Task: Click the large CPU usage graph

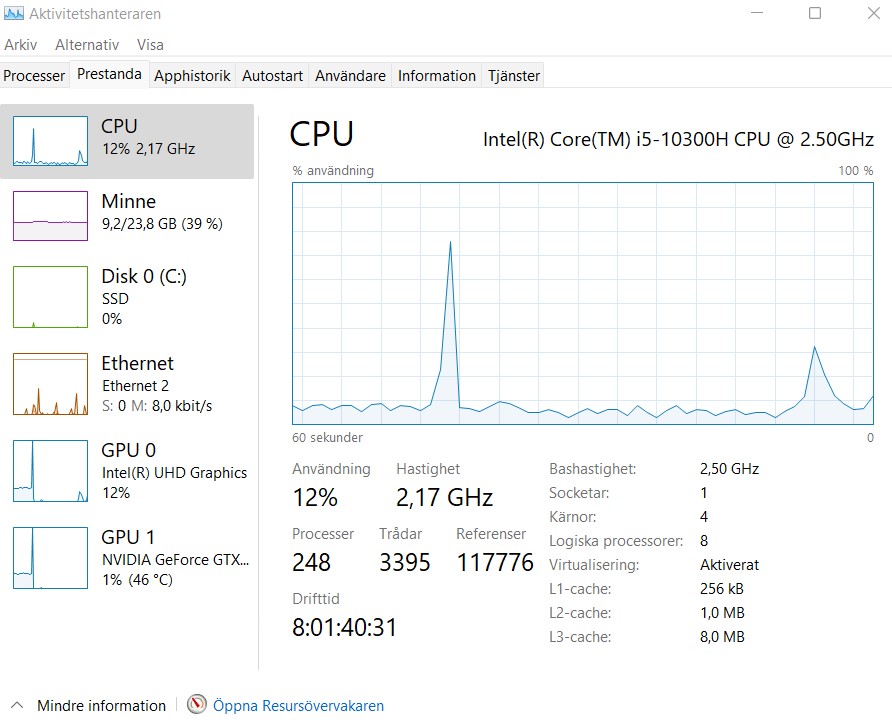Action: tap(583, 303)
